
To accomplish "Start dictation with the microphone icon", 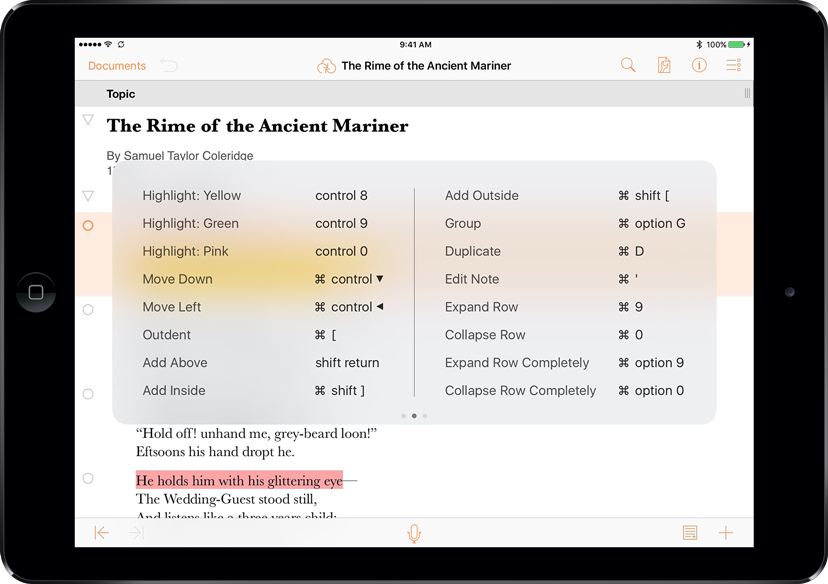I will (x=415, y=533).
